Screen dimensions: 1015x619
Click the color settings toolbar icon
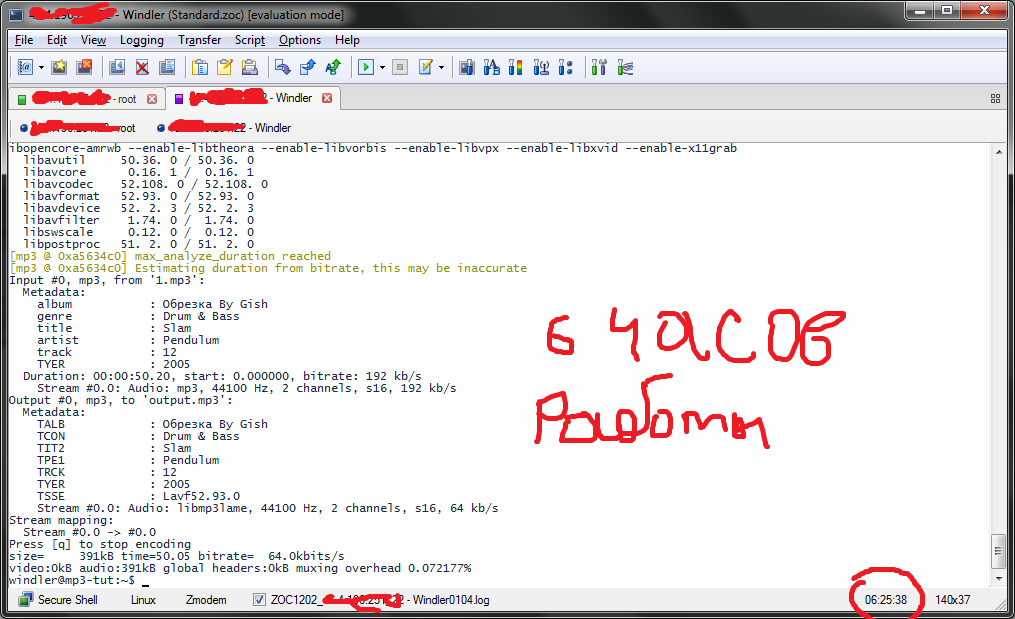coord(516,67)
